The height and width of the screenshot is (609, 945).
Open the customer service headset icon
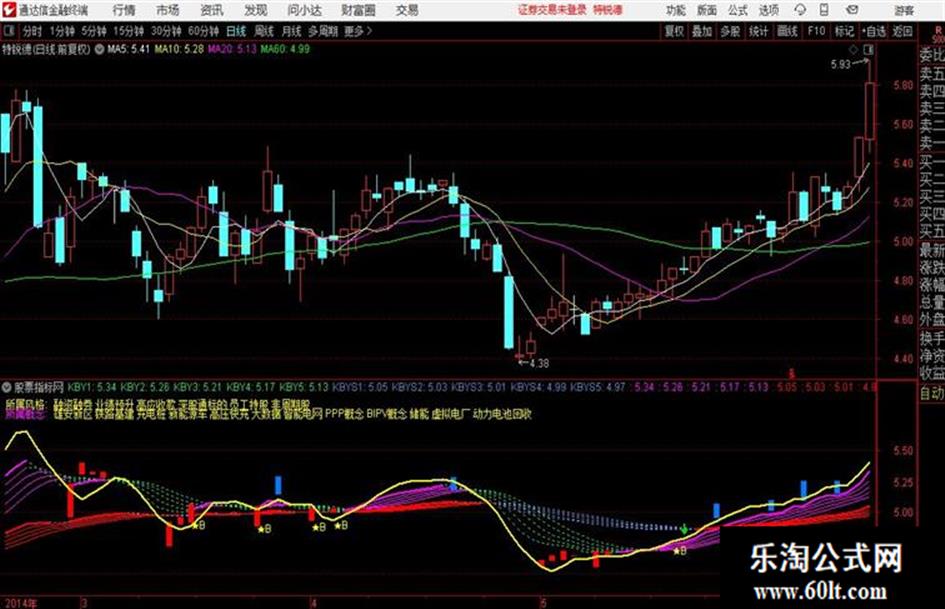click(x=800, y=10)
